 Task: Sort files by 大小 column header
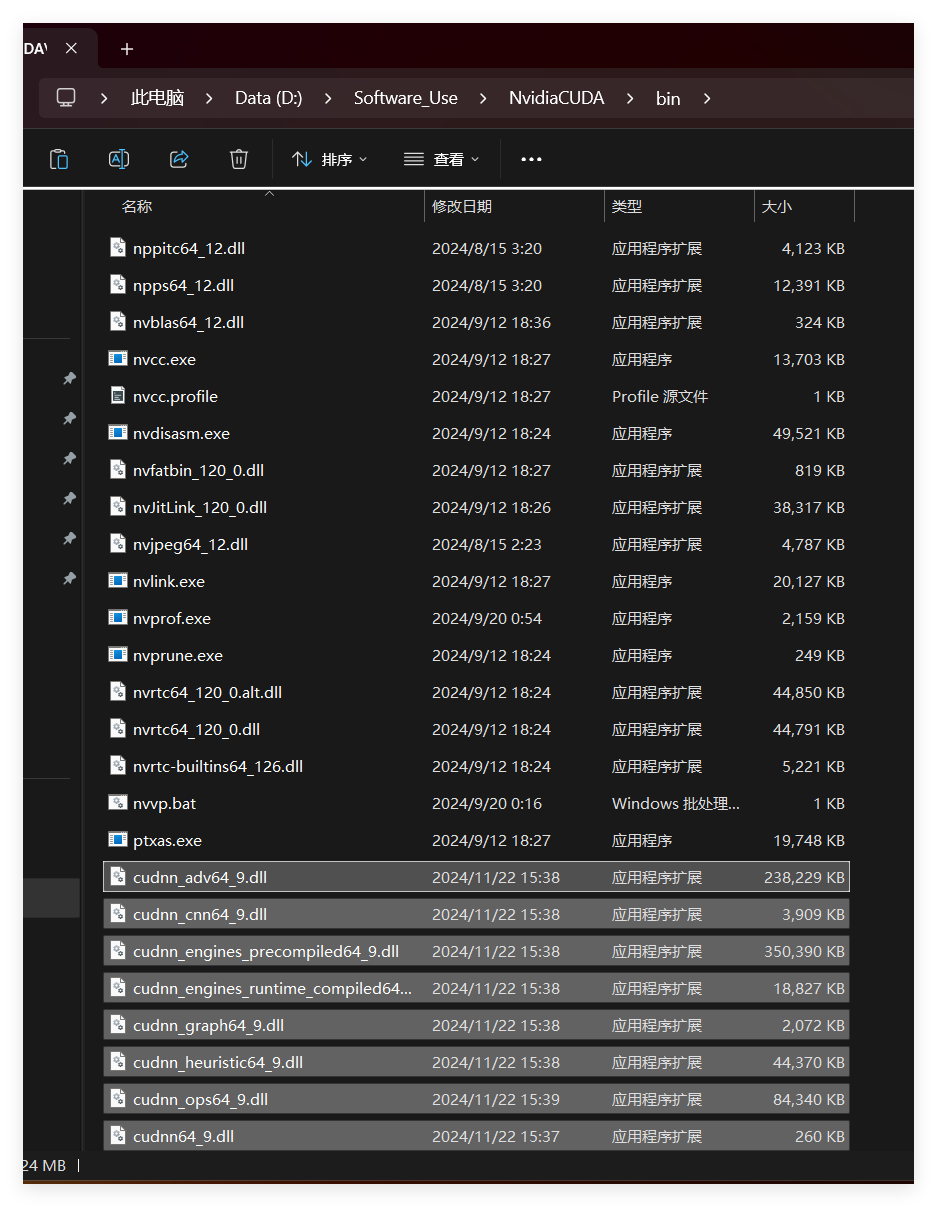coord(777,206)
